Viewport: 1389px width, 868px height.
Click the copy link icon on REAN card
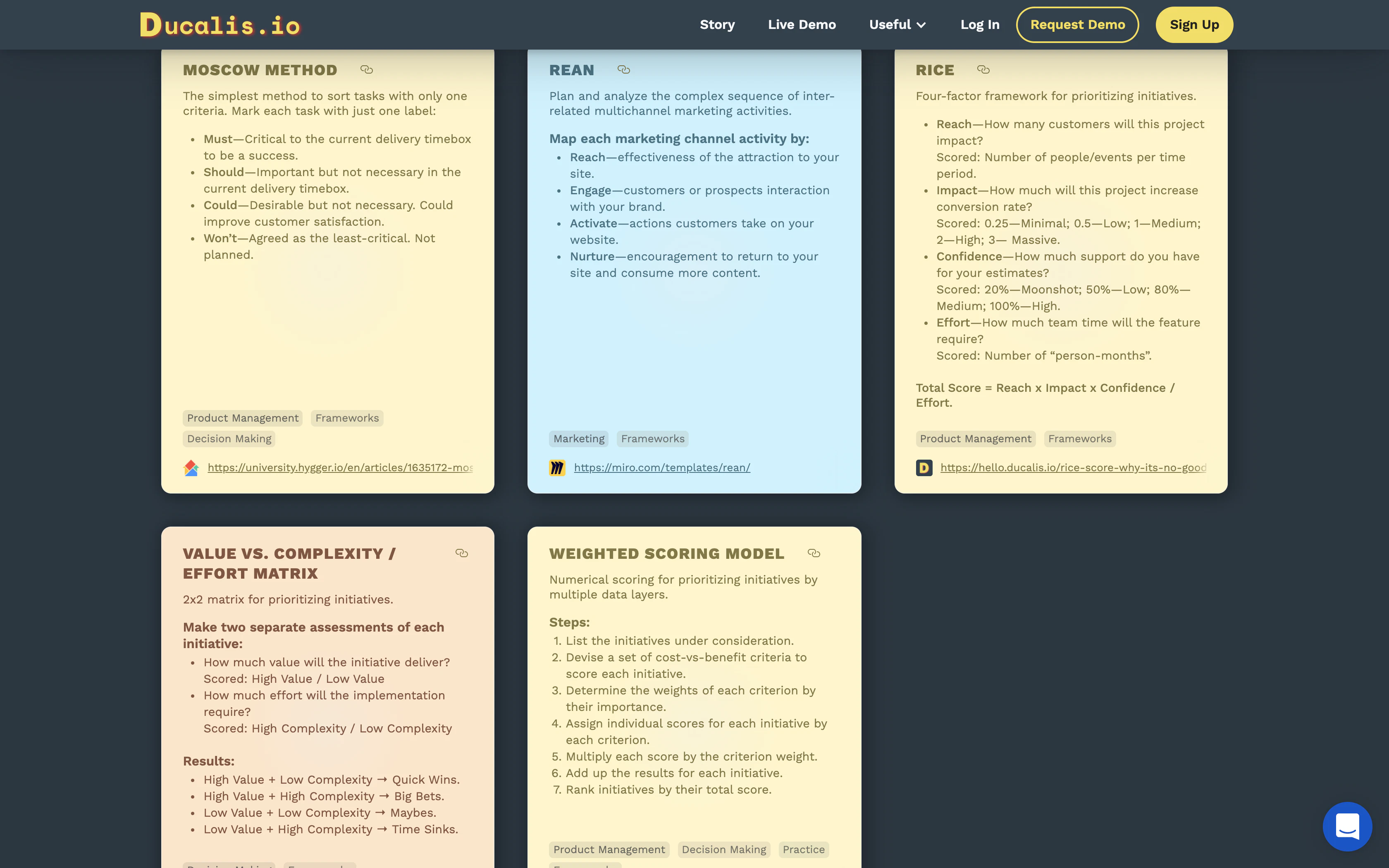623,69
